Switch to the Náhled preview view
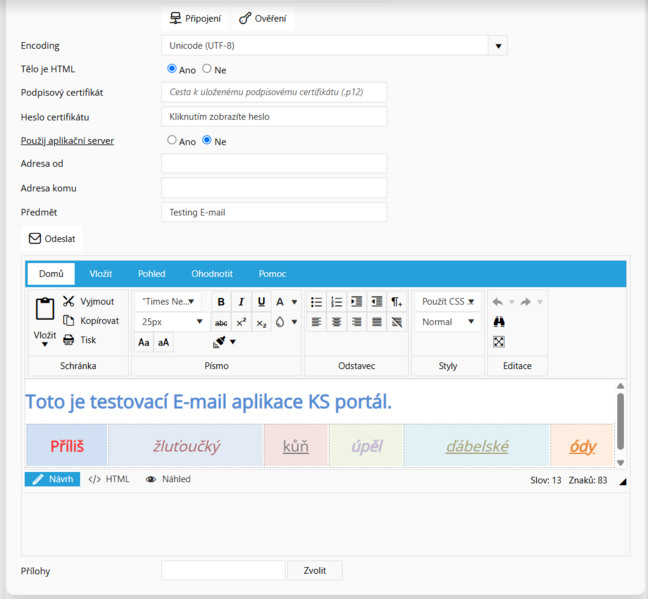Image resolution: width=648 pixels, height=599 pixels. coord(168,479)
